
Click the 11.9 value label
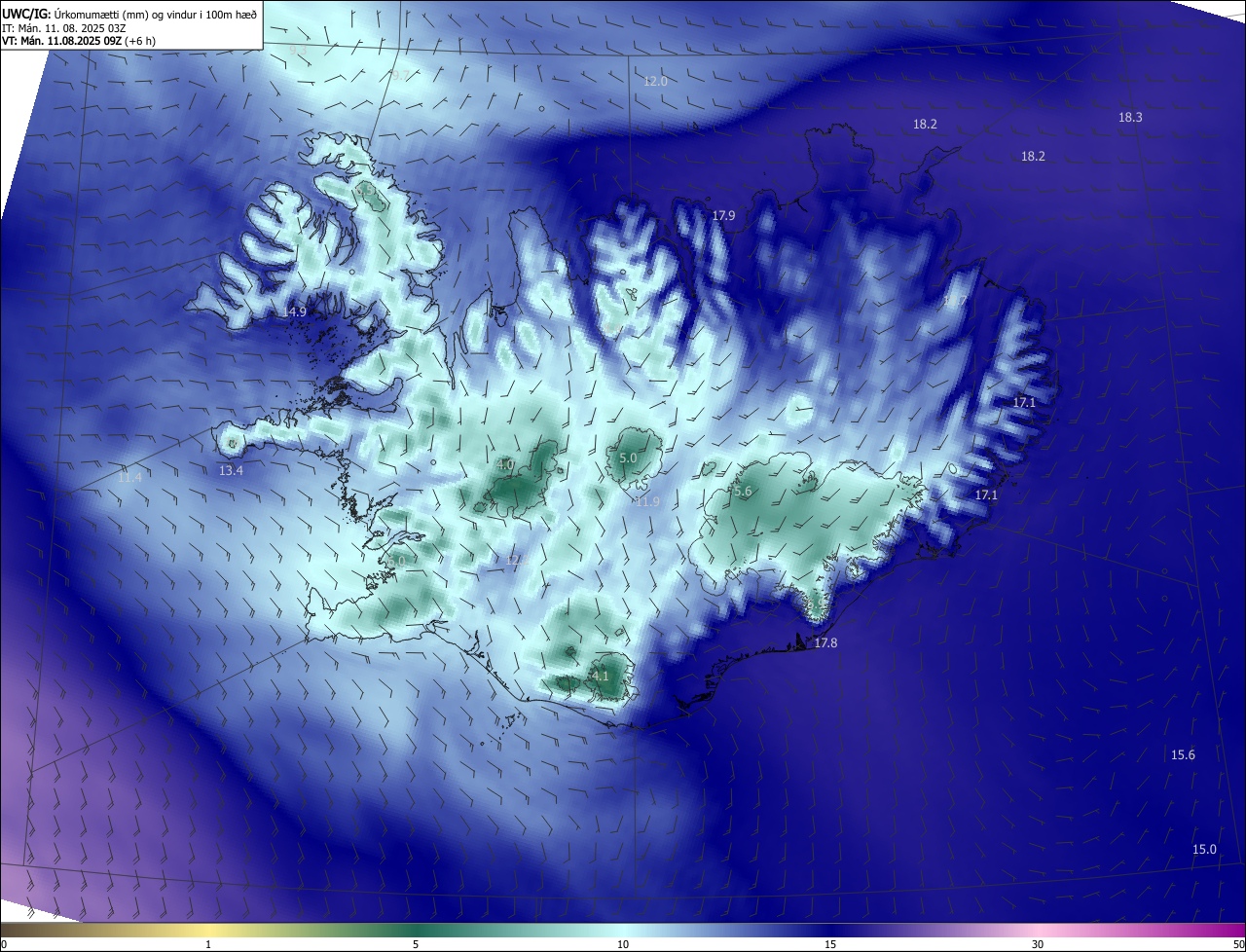[x=647, y=501]
